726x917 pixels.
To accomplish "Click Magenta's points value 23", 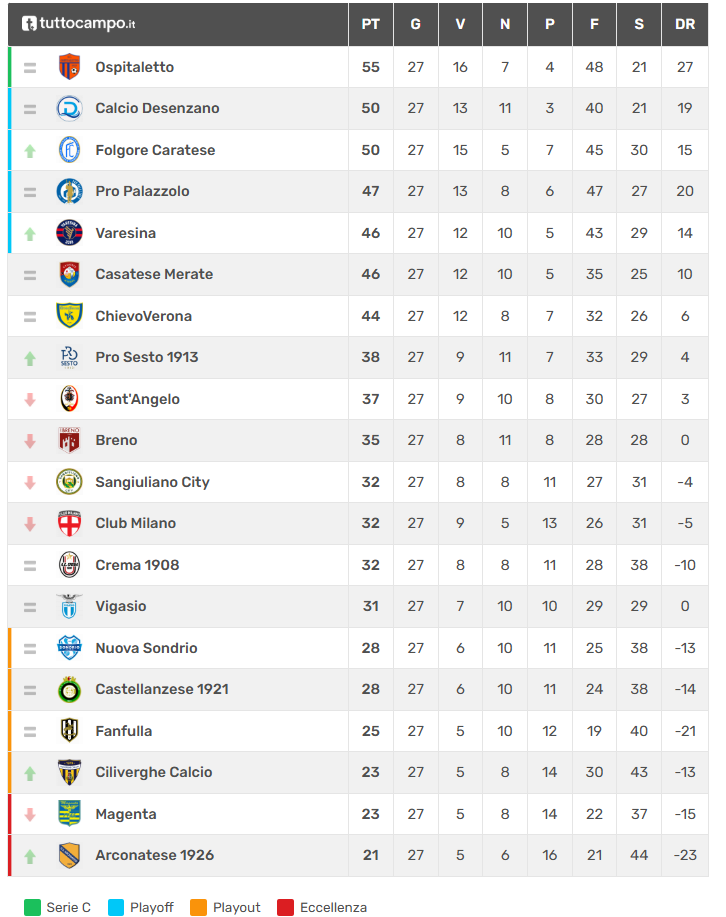I will [x=370, y=814].
